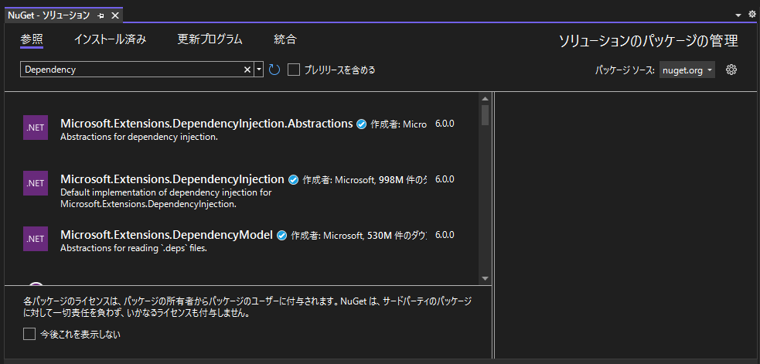760x364 pixels.
Task: Click the package list scrollbar thumb
Action: (485, 115)
